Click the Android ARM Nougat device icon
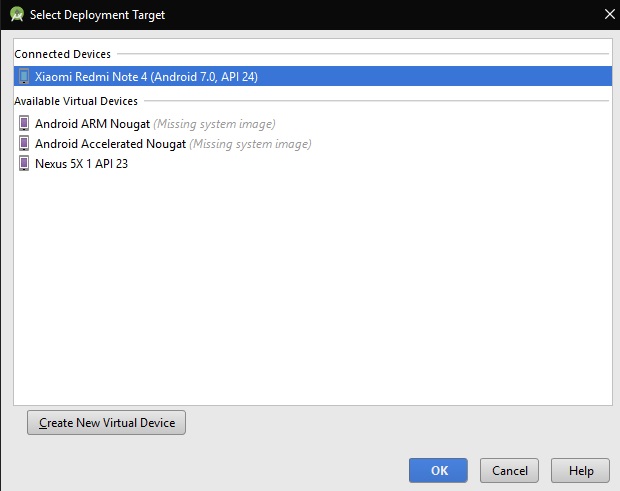Screen dimensions: 620x491 [x=24, y=124]
